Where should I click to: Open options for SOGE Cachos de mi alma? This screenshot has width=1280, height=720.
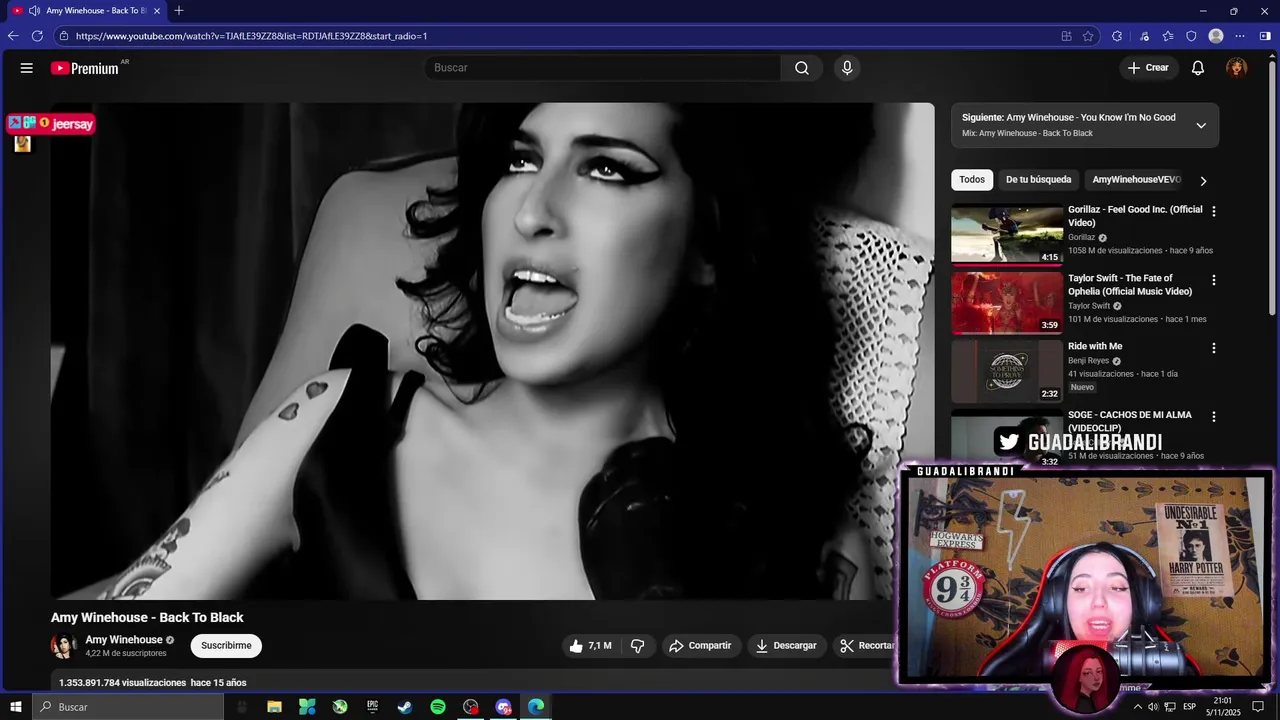(x=1214, y=416)
